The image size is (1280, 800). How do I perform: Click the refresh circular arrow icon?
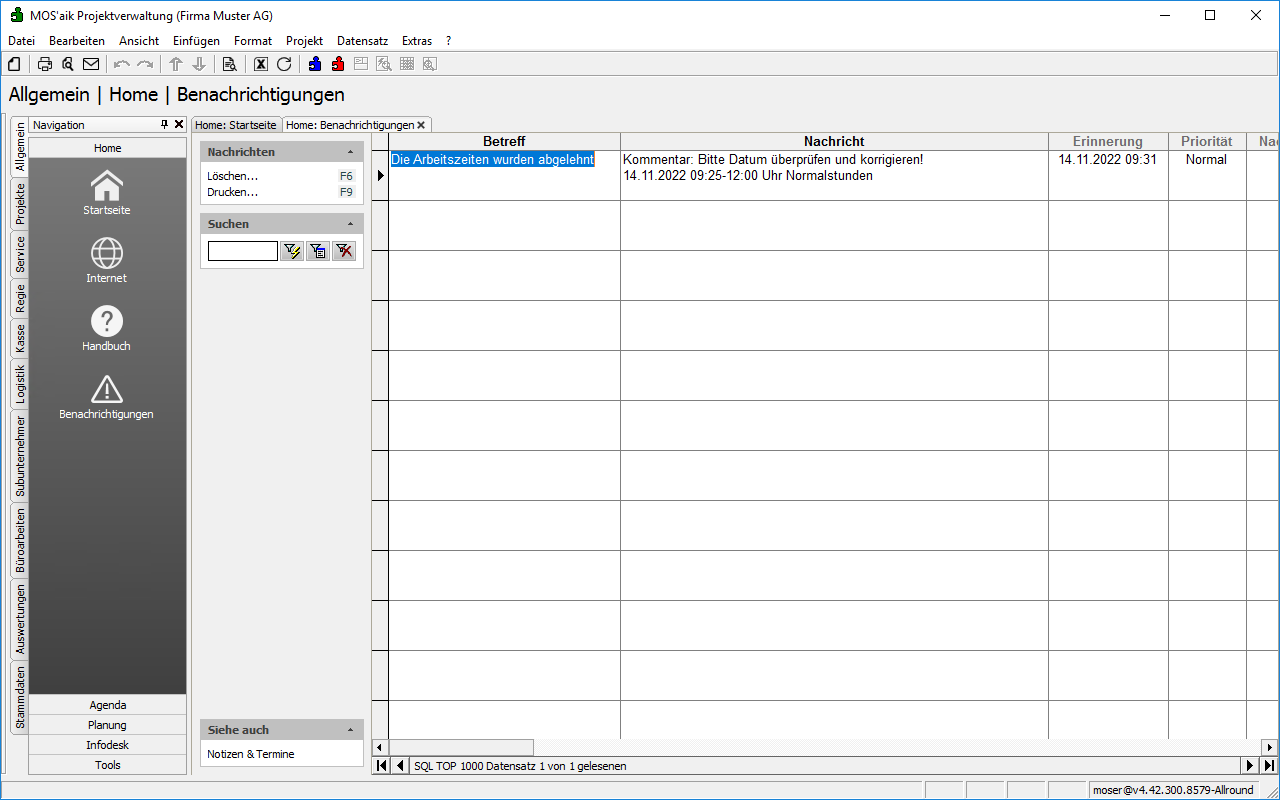click(284, 64)
